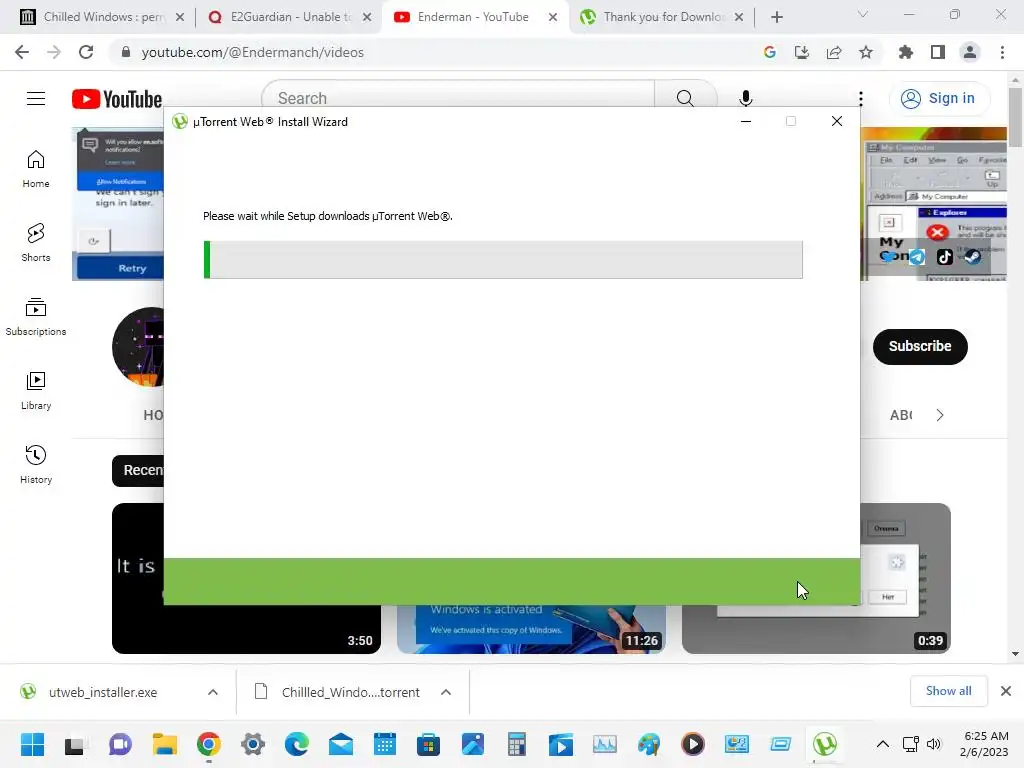Reload the page with the refresh icon
The height and width of the screenshot is (768, 1024).
[86, 52]
